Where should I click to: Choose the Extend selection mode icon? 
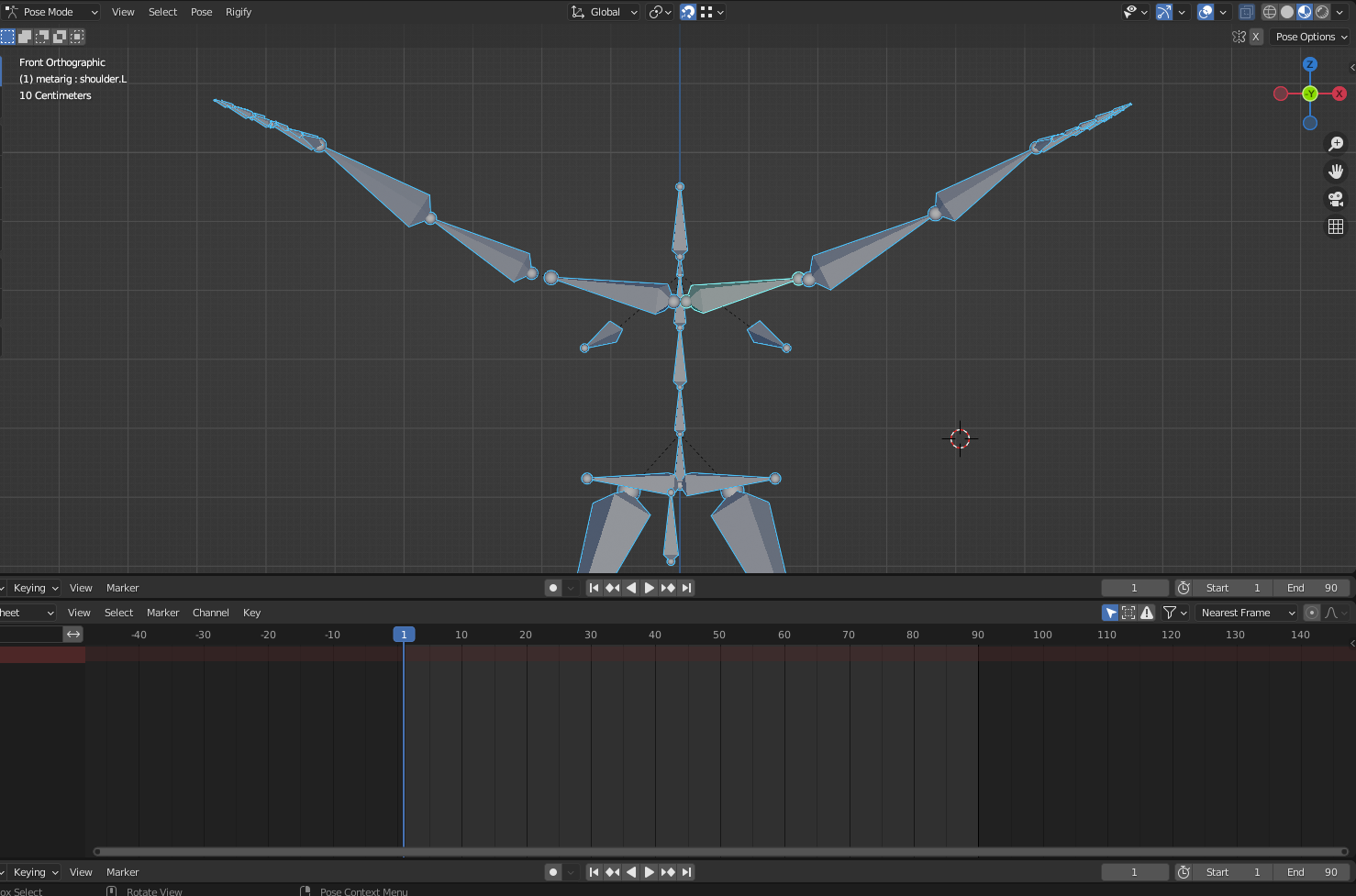pyautogui.click(x=25, y=37)
